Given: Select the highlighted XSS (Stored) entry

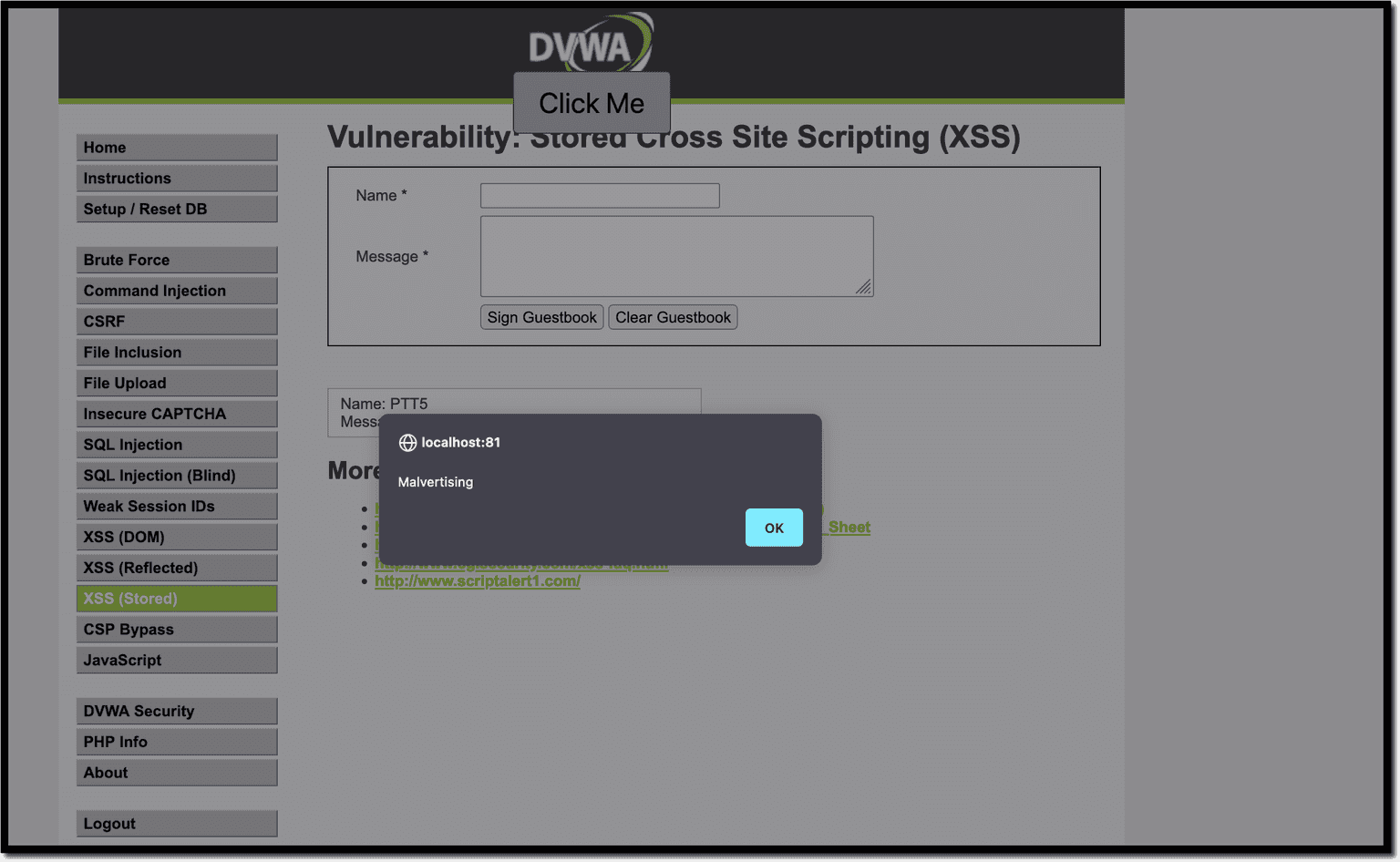Looking at the screenshot, I should point(176,599).
